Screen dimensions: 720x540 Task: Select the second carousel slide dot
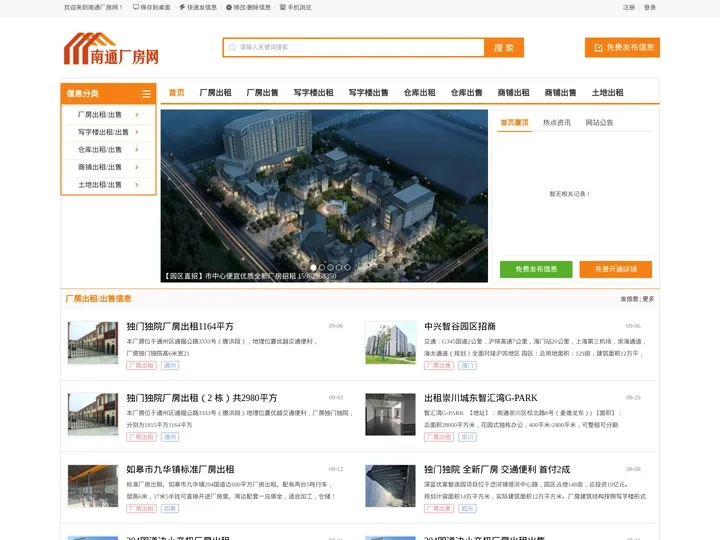pos(322,267)
